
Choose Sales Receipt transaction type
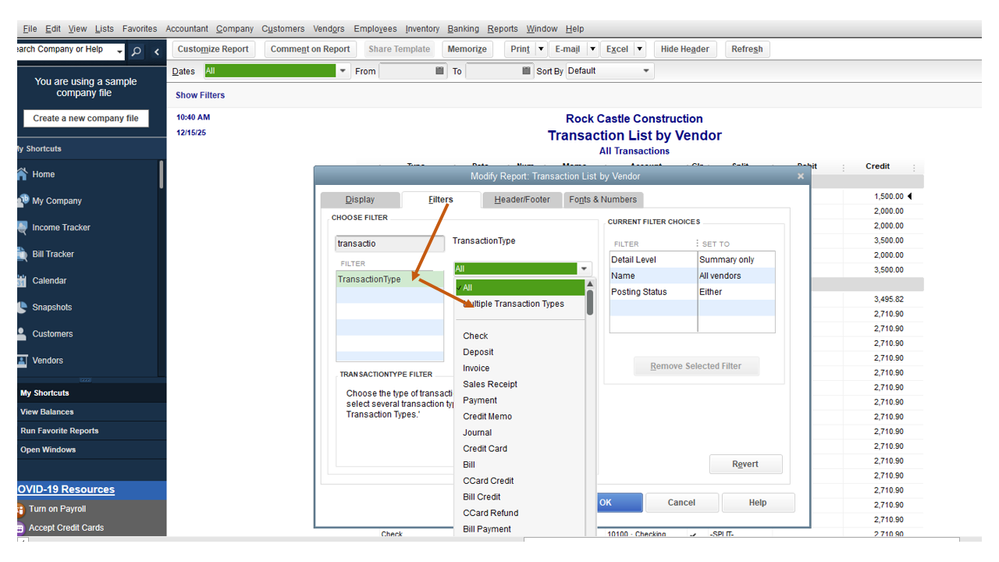(x=490, y=384)
